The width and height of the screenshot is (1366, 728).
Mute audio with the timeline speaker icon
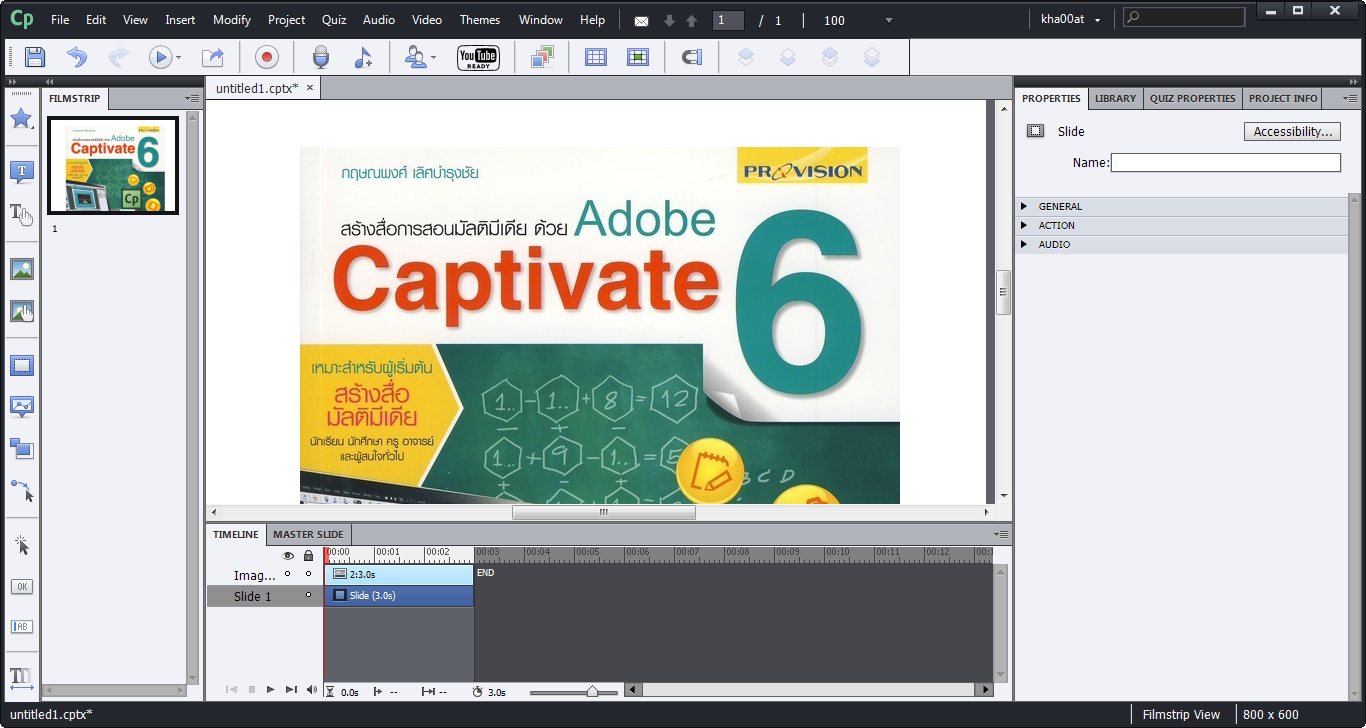point(311,689)
